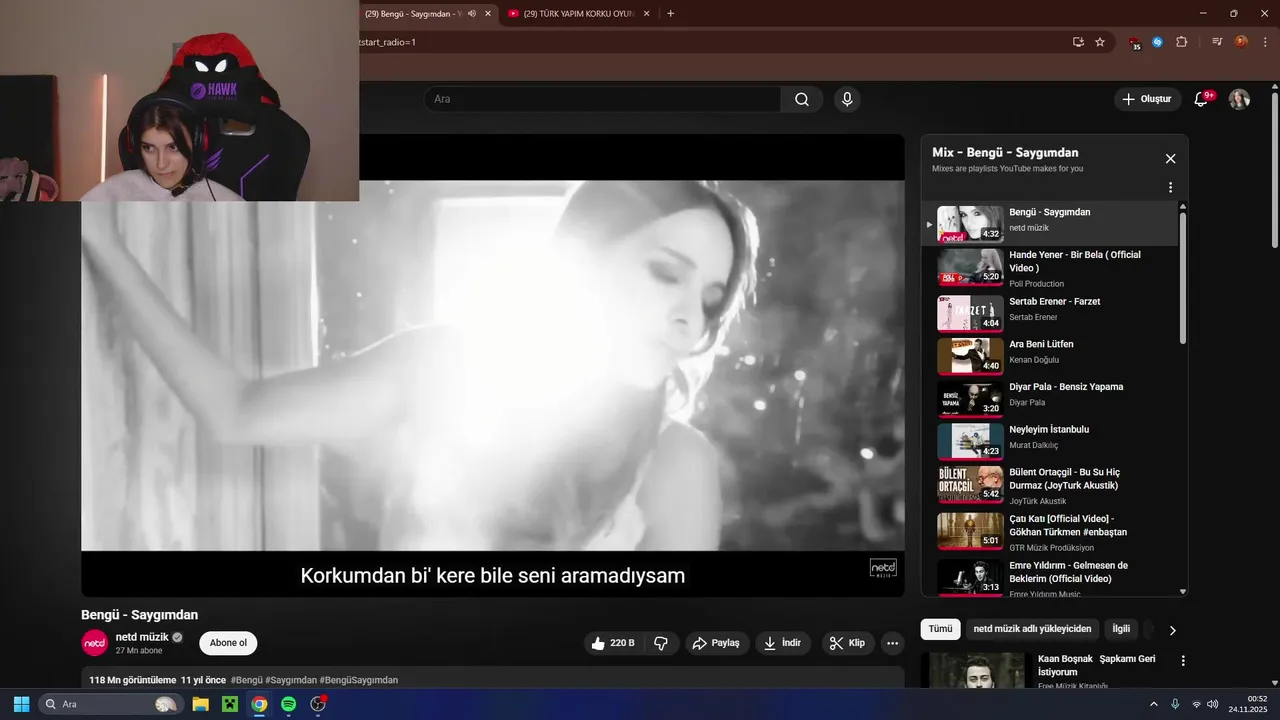This screenshot has width=1280, height=720.
Task: Mute the Bengü - Saygımdan tab audio
Action: click(471, 14)
